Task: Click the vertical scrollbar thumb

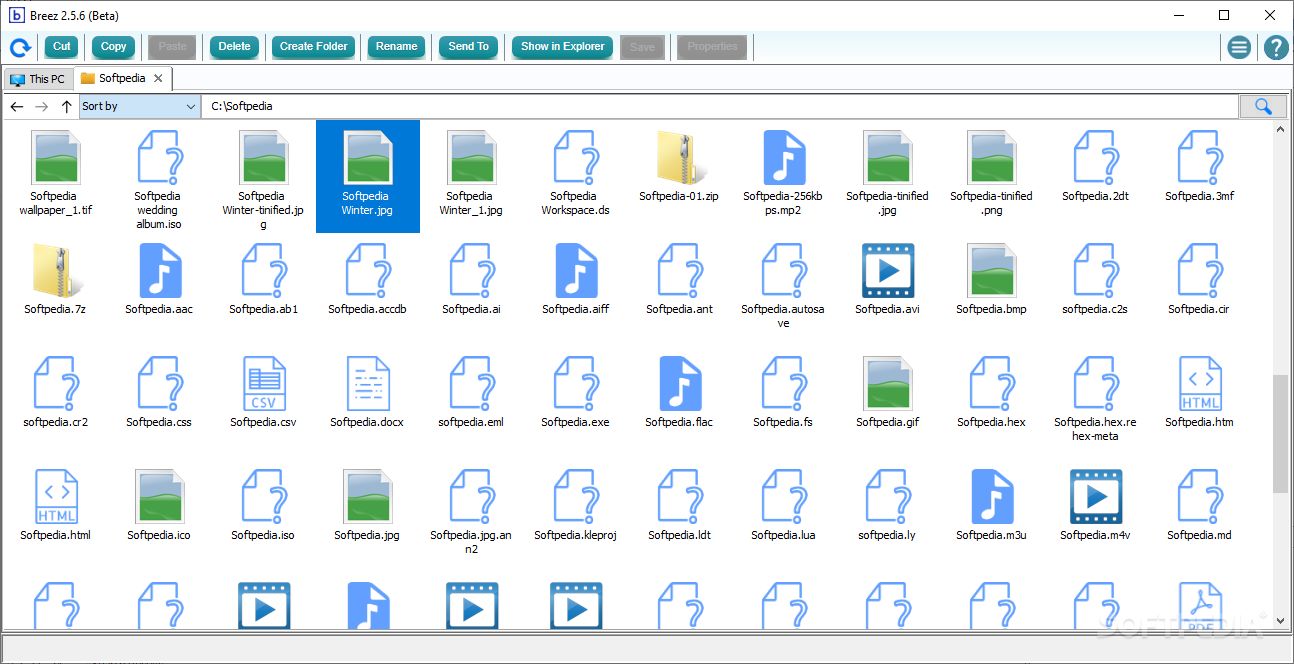Action: click(1281, 434)
